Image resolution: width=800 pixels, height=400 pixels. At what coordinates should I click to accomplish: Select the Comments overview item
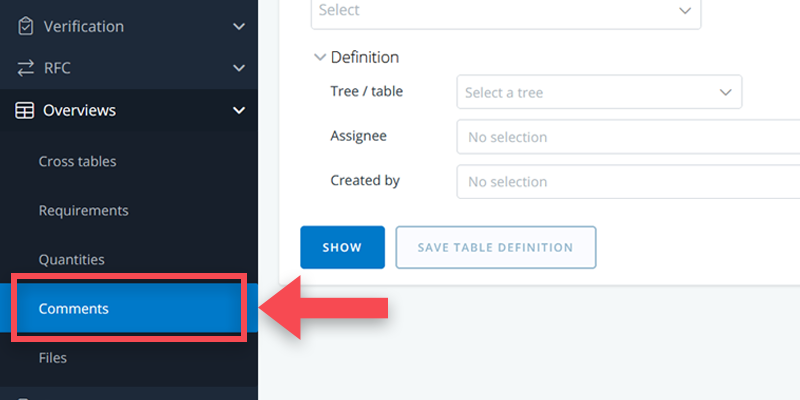(x=73, y=309)
